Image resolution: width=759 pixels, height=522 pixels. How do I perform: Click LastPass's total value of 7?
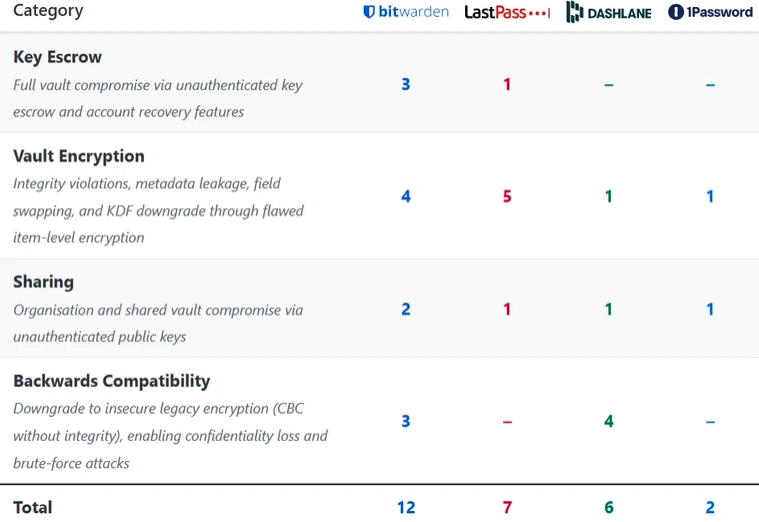tap(507, 507)
